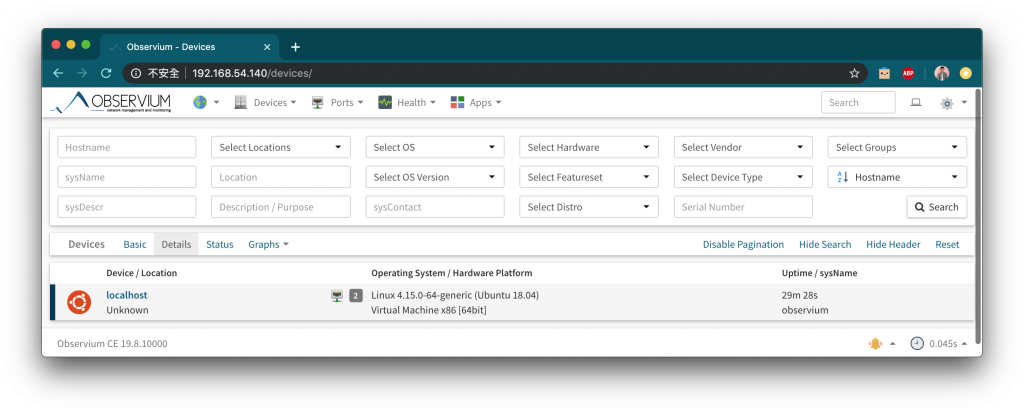Viewport: 1024px width, 412px height.
Task: Switch to the Basic view tab
Action: click(x=135, y=244)
